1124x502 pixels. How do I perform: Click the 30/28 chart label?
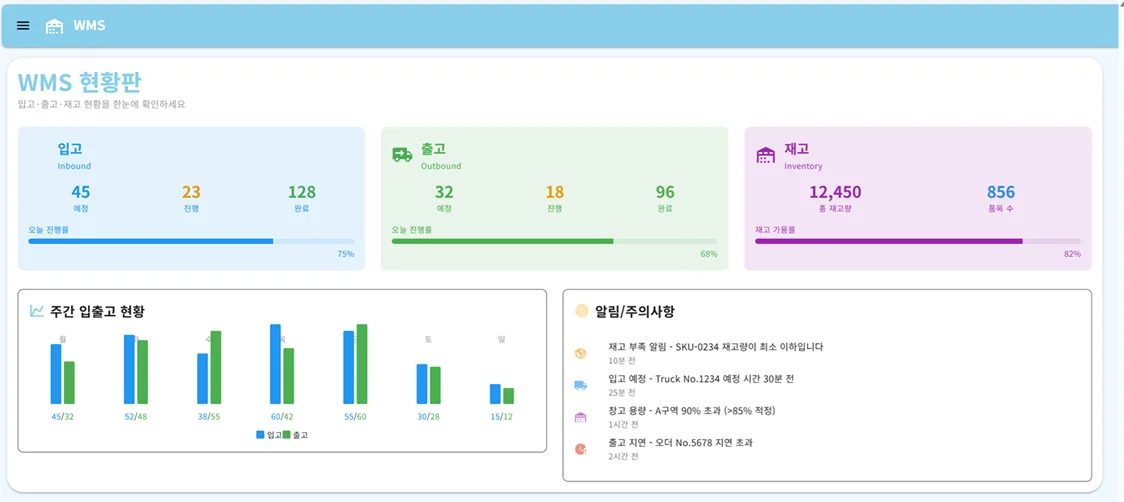[x=429, y=417]
